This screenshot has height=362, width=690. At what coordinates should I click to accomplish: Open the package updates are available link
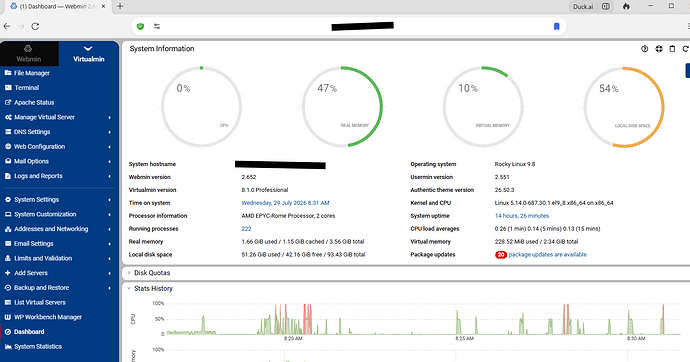pos(547,255)
